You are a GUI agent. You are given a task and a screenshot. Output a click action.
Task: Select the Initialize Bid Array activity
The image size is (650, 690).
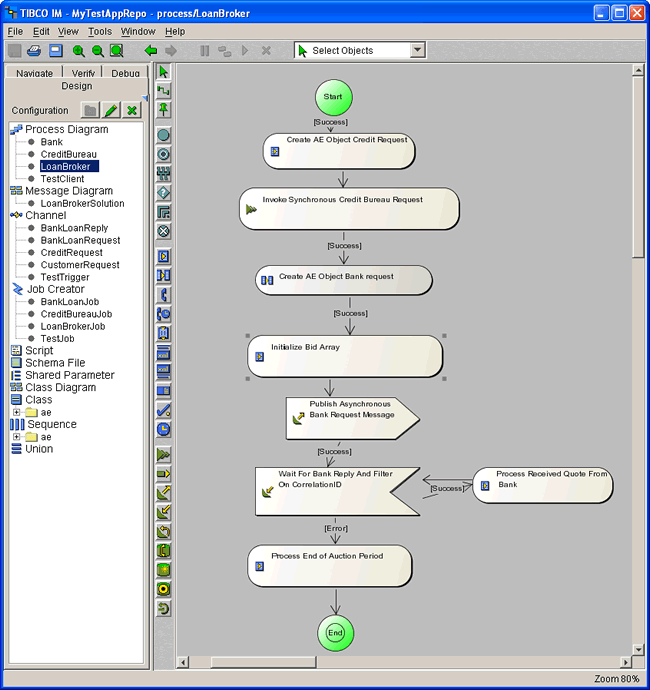click(x=345, y=356)
